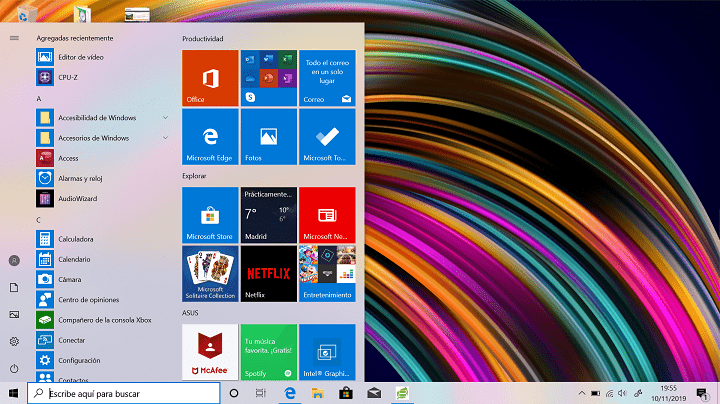Open the Power options button
720x404 pixels.
(x=14, y=368)
